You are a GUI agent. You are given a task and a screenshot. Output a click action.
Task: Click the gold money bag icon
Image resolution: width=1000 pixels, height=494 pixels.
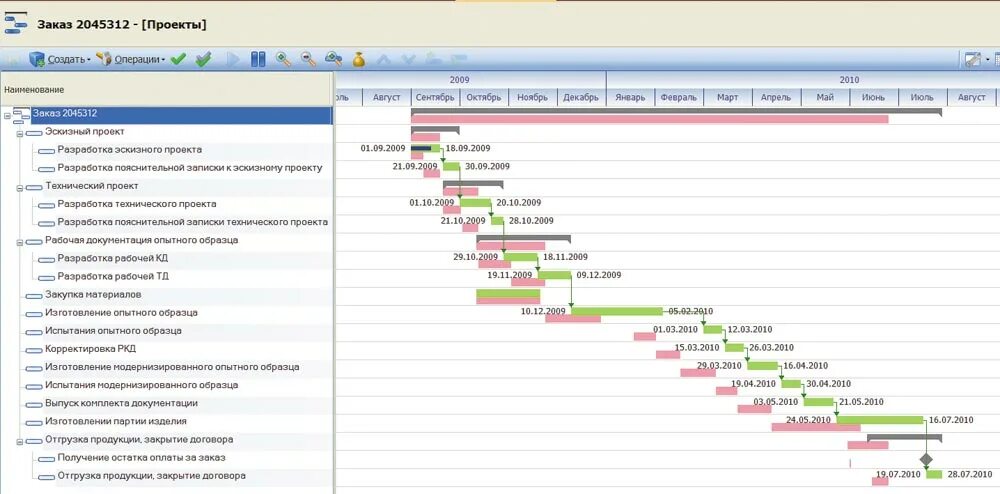tap(358, 59)
